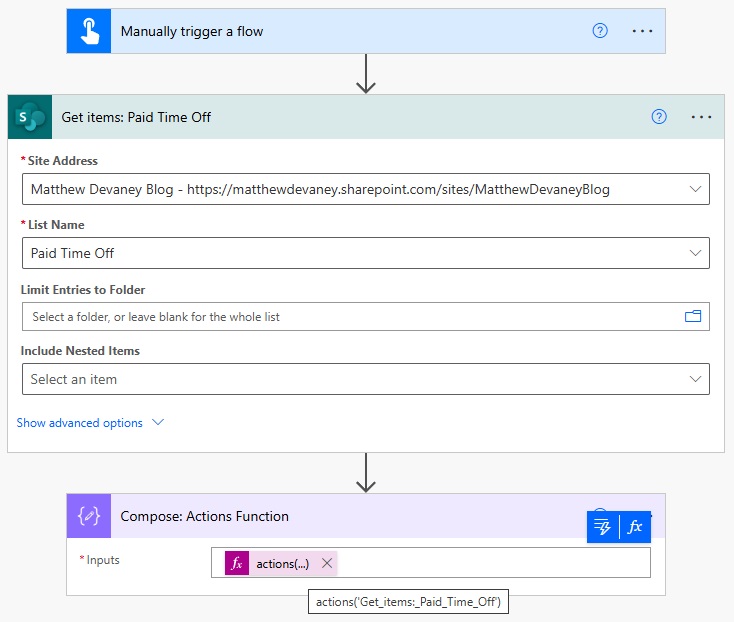Open the dynamic content picker button
The height and width of the screenshot is (622, 734).
coord(603,528)
